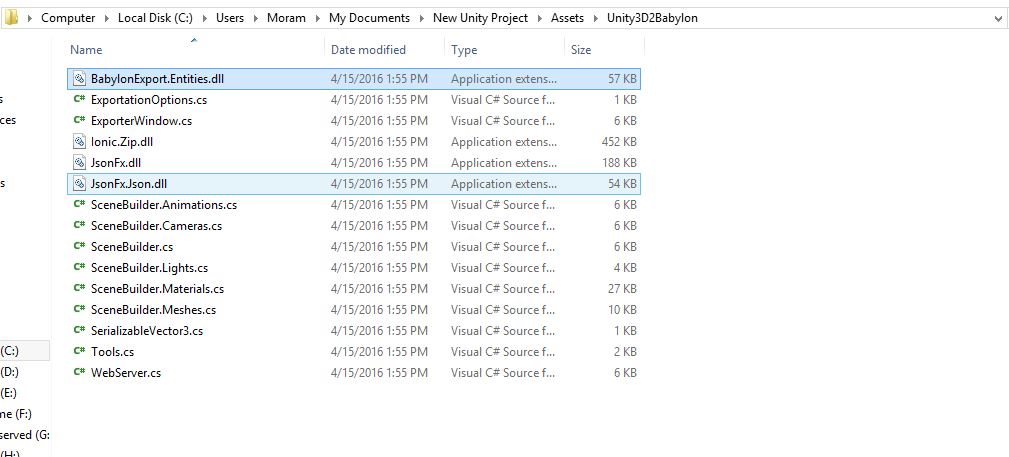Go to Computer in the address bar
1009x457 pixels.
pos(68,18)
